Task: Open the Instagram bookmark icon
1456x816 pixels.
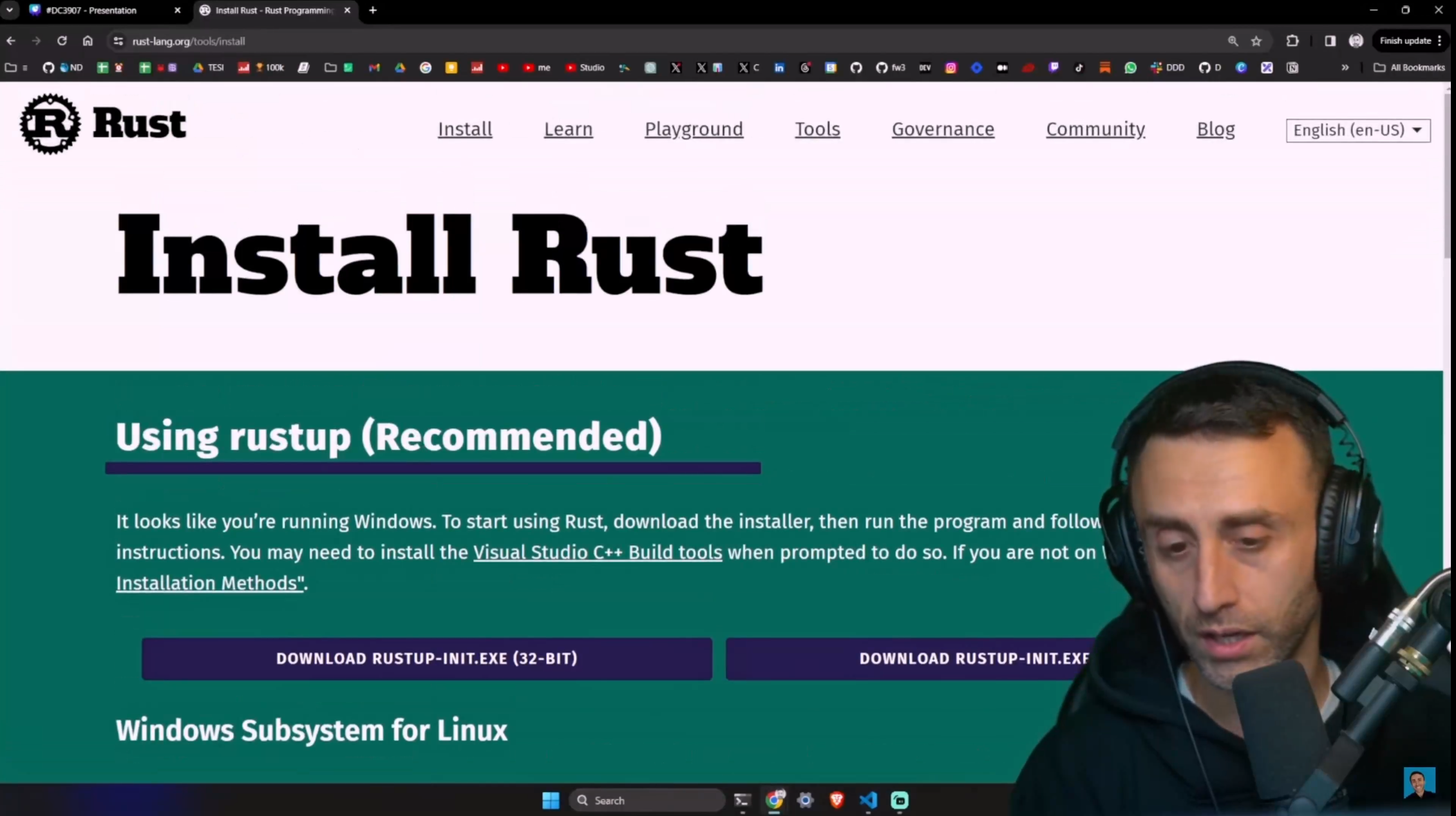Action: [951, 68]
